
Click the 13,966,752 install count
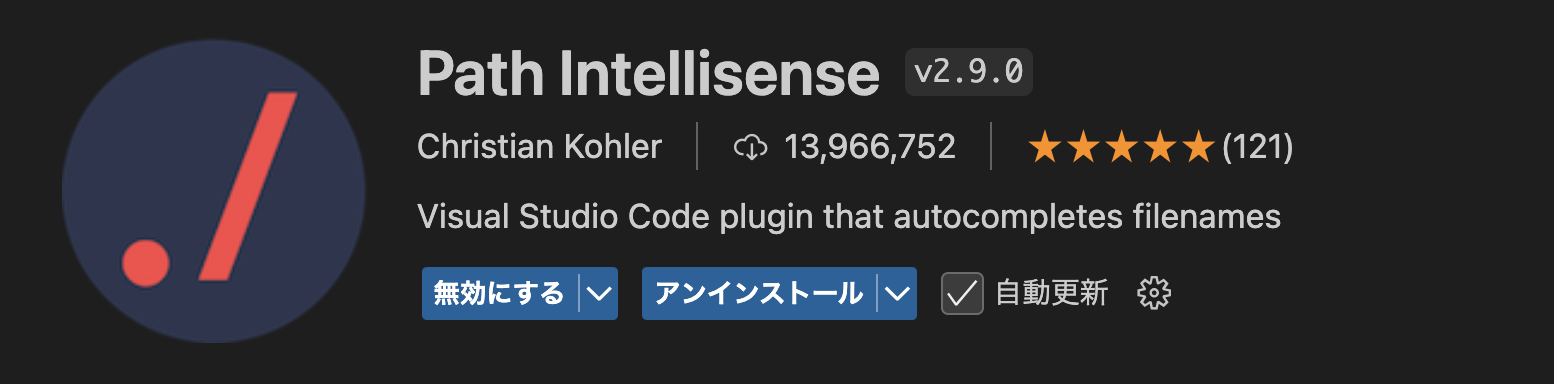870,148
